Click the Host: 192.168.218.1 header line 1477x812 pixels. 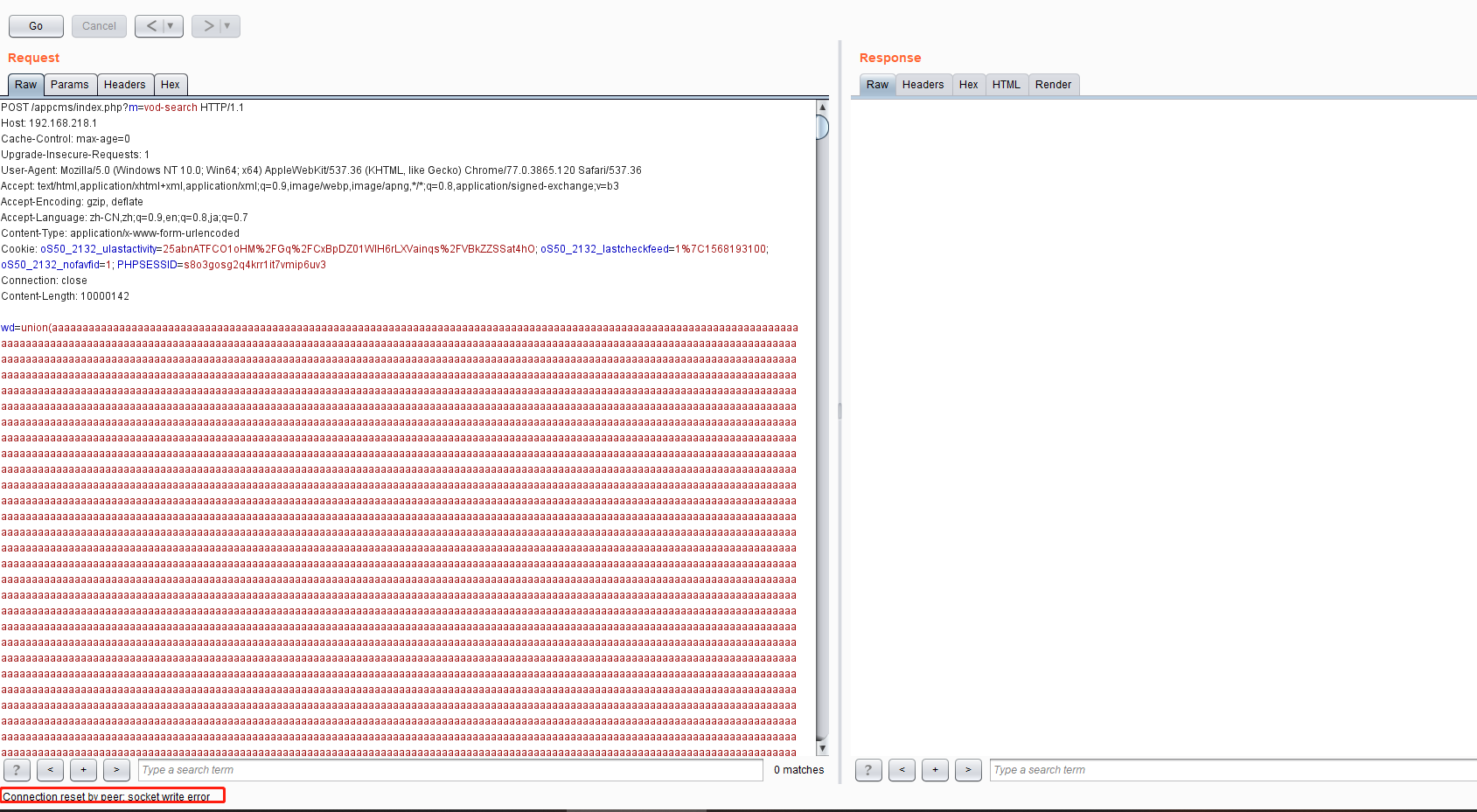(49, 123)
